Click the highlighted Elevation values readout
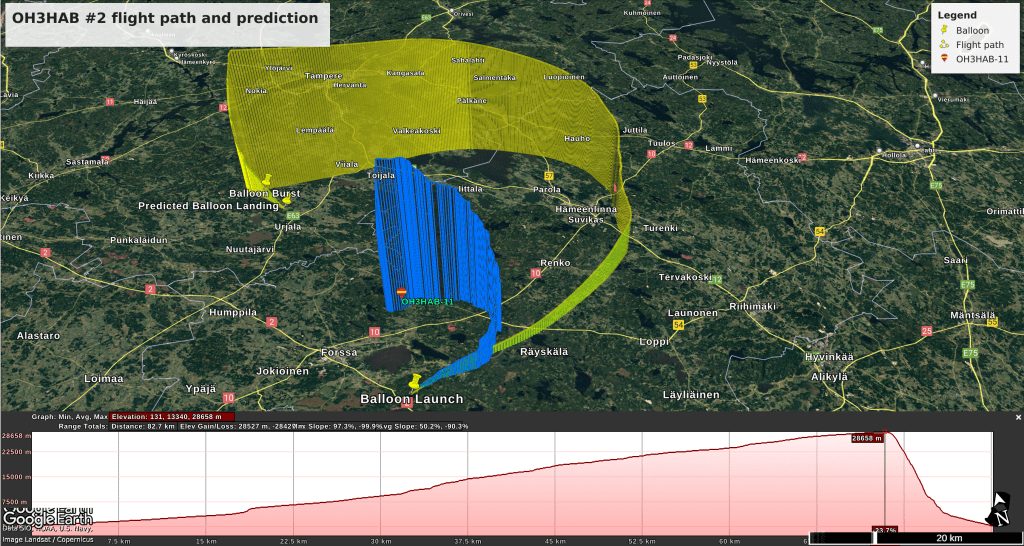 [172, 417]
